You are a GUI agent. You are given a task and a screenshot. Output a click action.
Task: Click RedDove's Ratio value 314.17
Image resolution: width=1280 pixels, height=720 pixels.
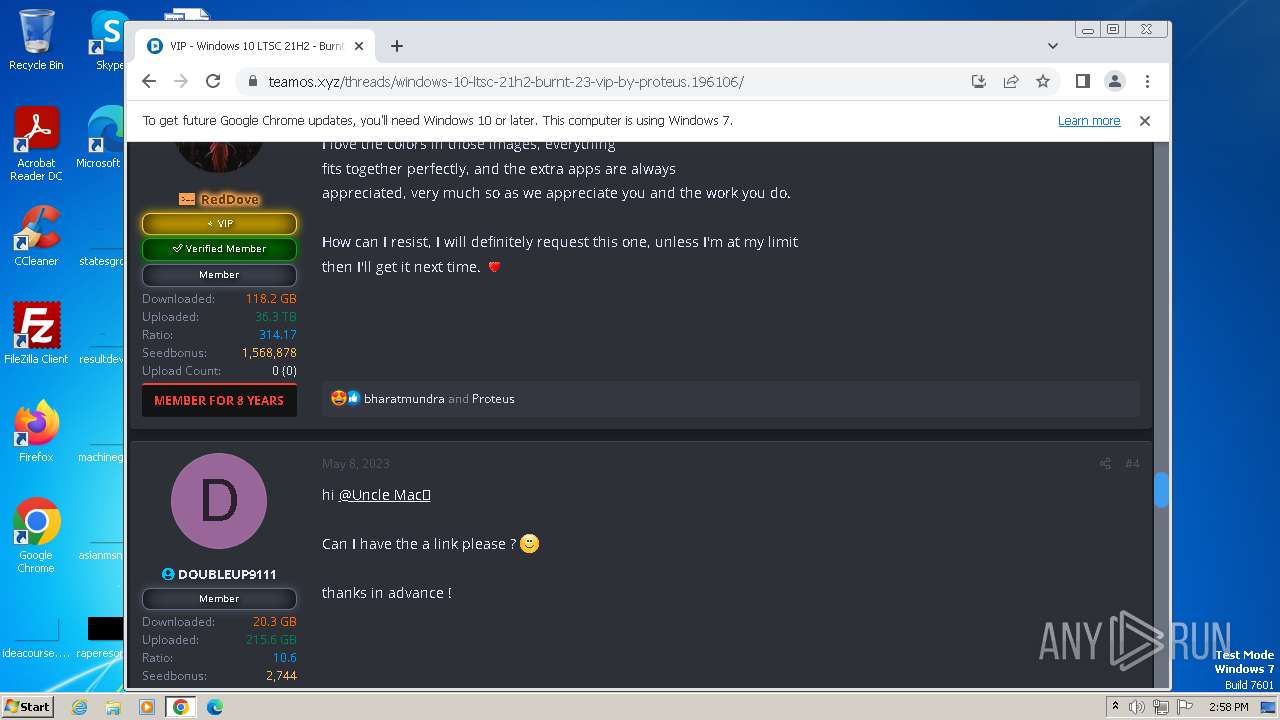click(x=278, y=335)
